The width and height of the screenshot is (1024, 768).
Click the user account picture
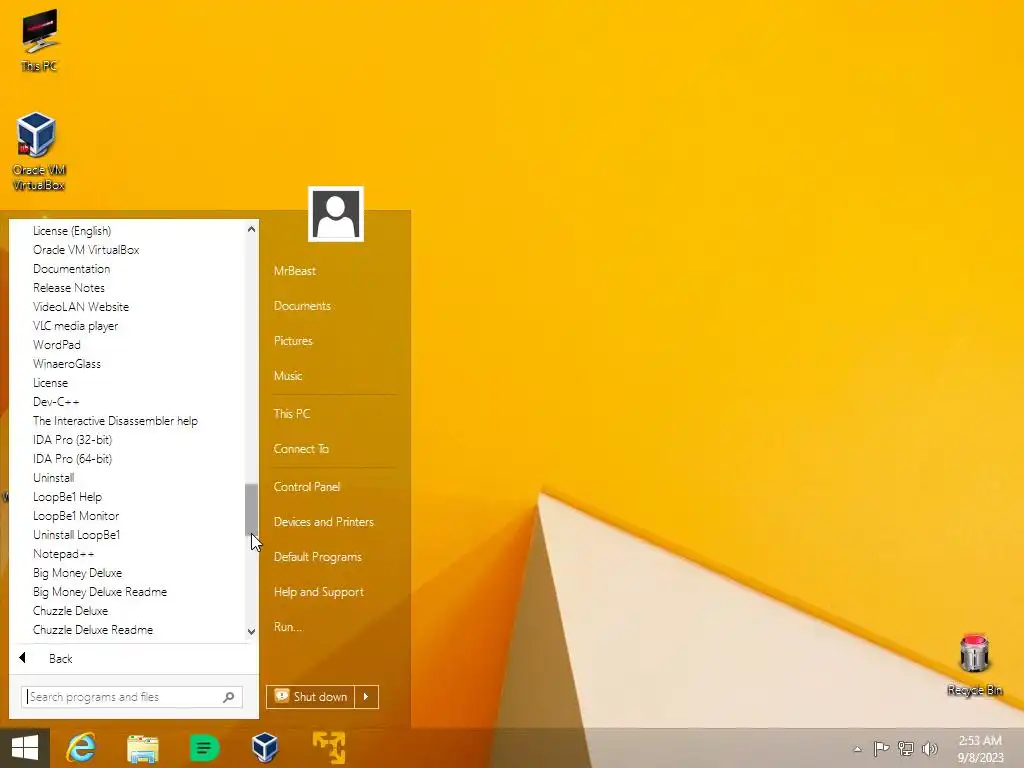336,214
